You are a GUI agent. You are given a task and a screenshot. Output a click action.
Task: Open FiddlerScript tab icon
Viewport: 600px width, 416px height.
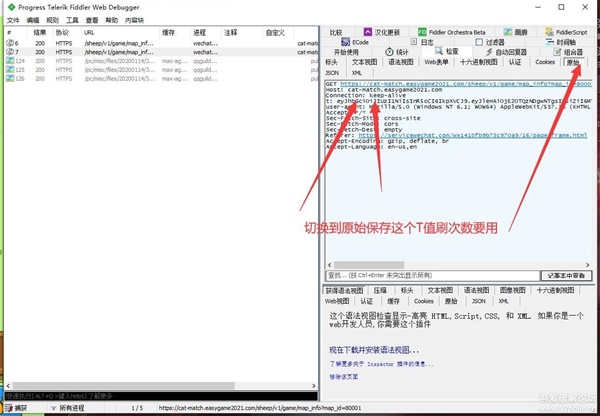549,32
